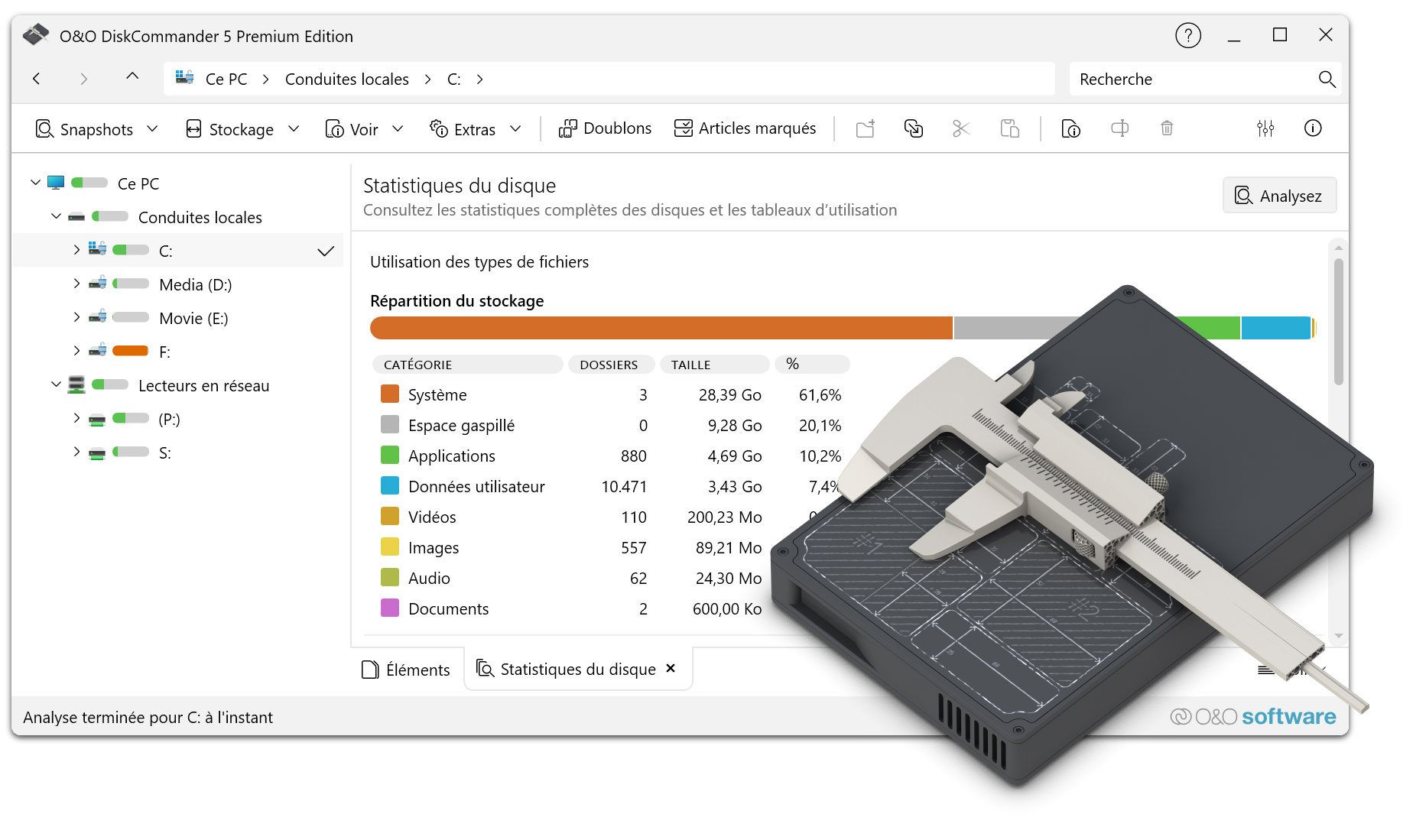This screenshot has width=1426, height=840.
Task: Switch to the Éléments tab
Action: 406,669
